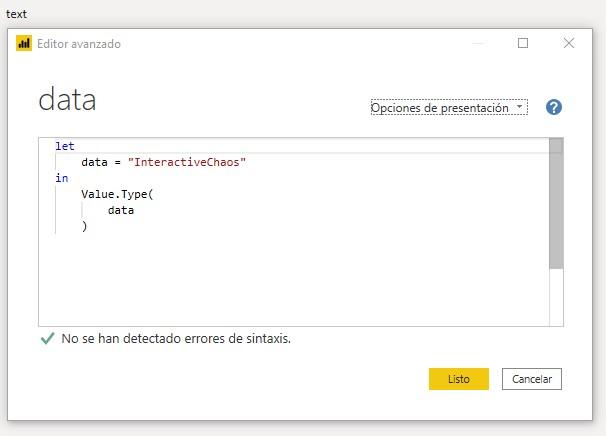Close the Editor avanzado dialog

(569, 43)
